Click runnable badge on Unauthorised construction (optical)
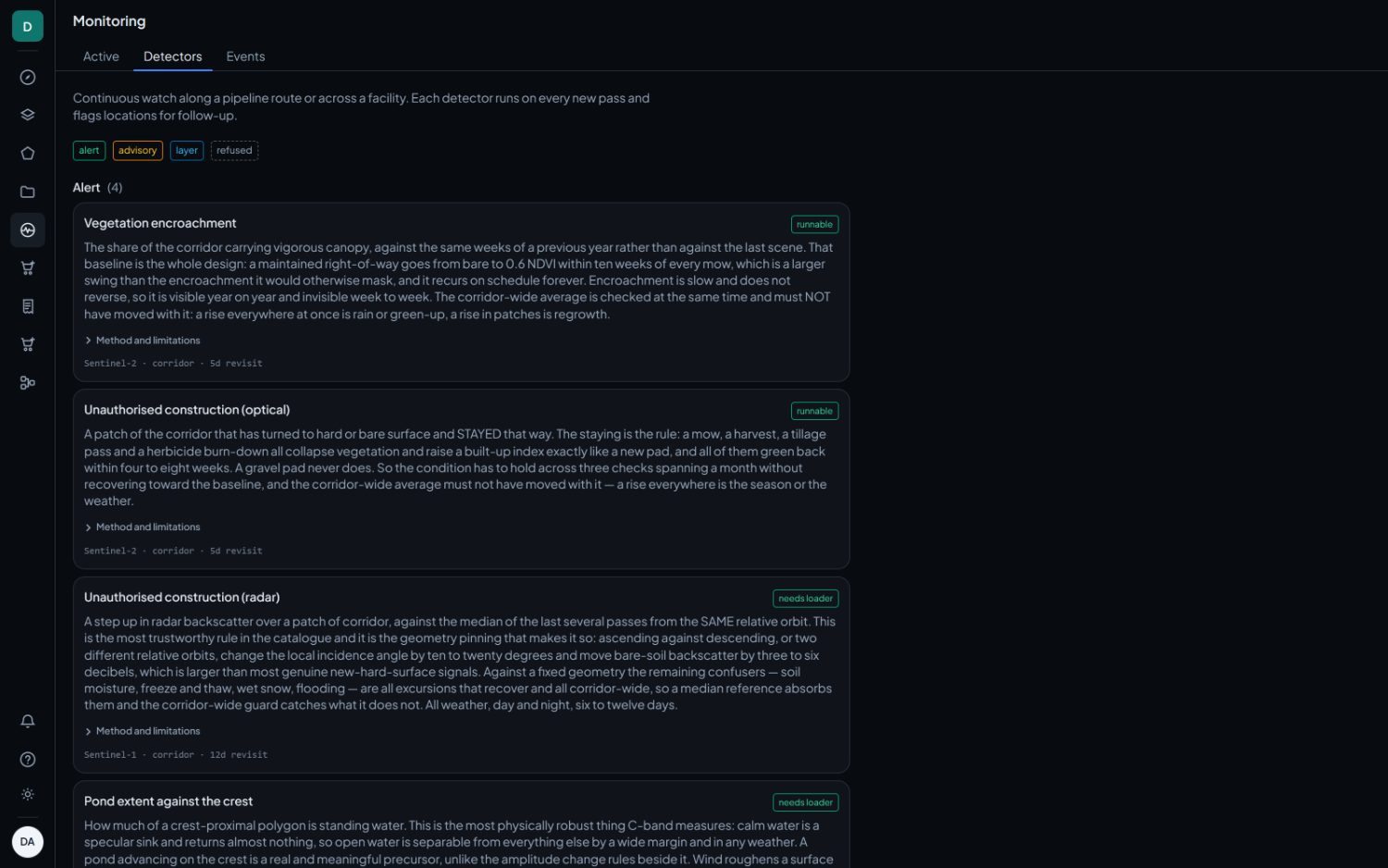Screen dimensions: 1388x868 click(x=814, y=411)
